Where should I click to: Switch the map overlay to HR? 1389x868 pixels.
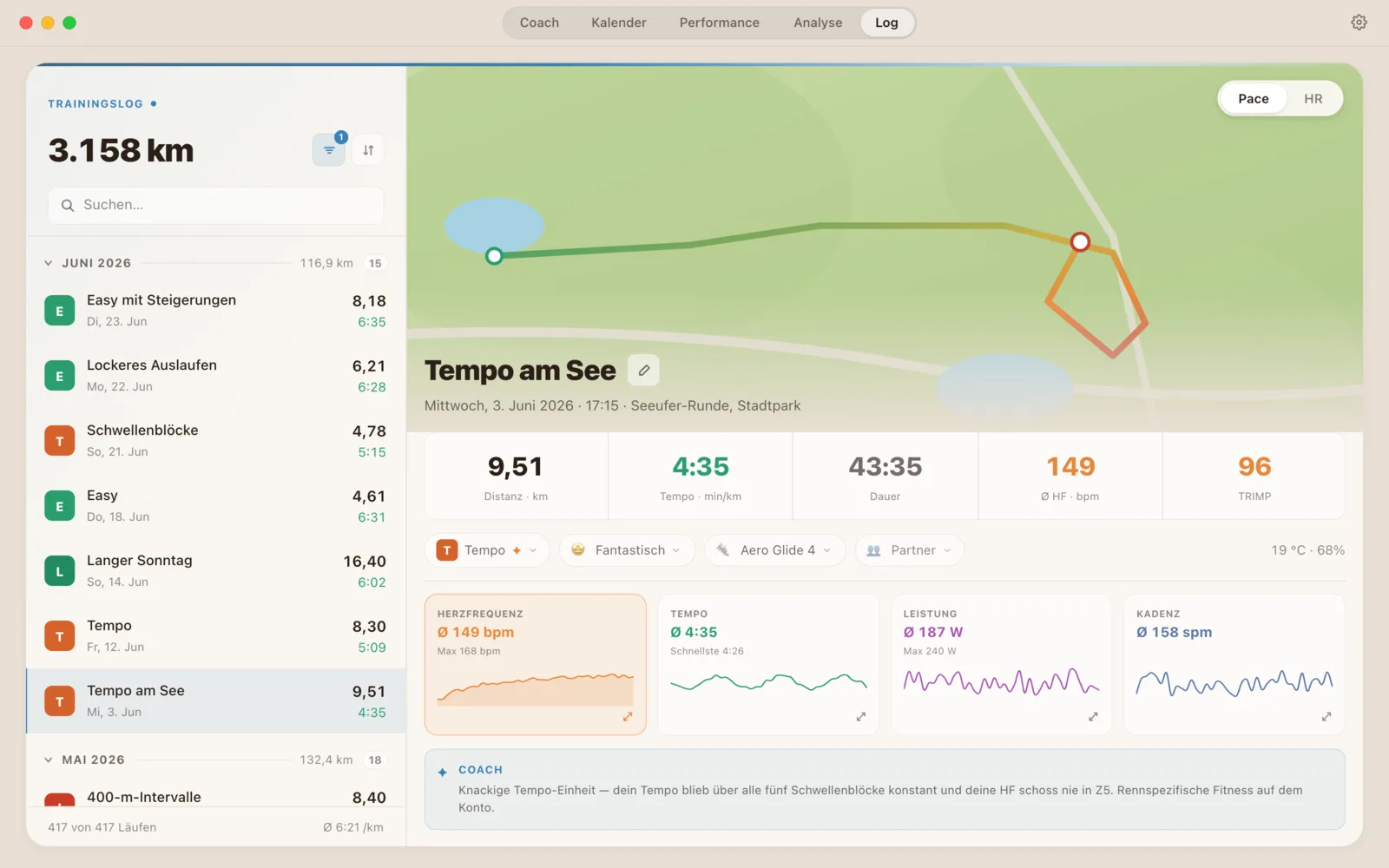click(x=1313, y=99)
